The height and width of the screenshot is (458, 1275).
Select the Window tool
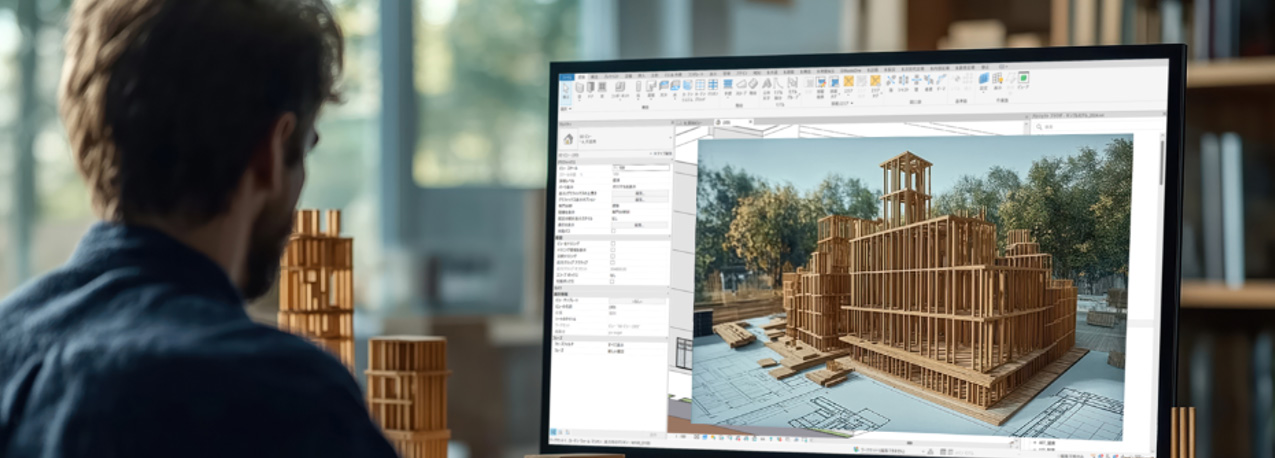pos(602,89)
